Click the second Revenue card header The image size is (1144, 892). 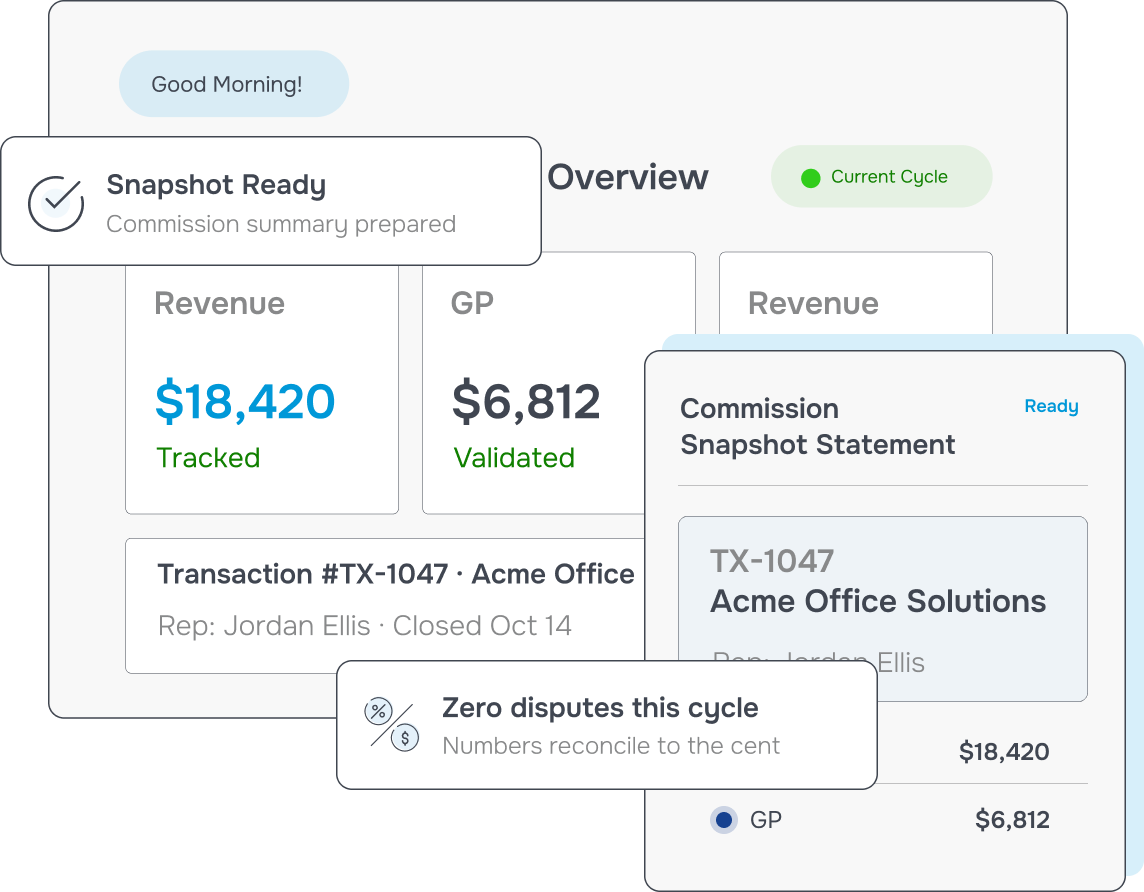813,303
